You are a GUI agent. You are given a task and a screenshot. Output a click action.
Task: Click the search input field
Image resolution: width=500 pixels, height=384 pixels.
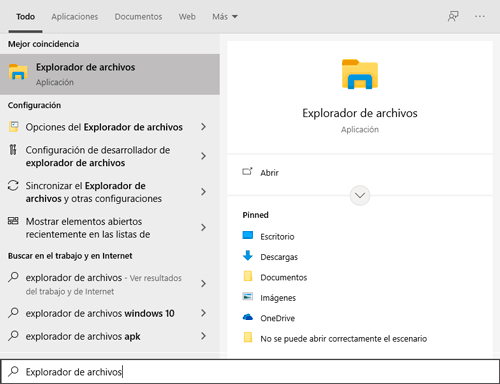[x=250, y=371]
